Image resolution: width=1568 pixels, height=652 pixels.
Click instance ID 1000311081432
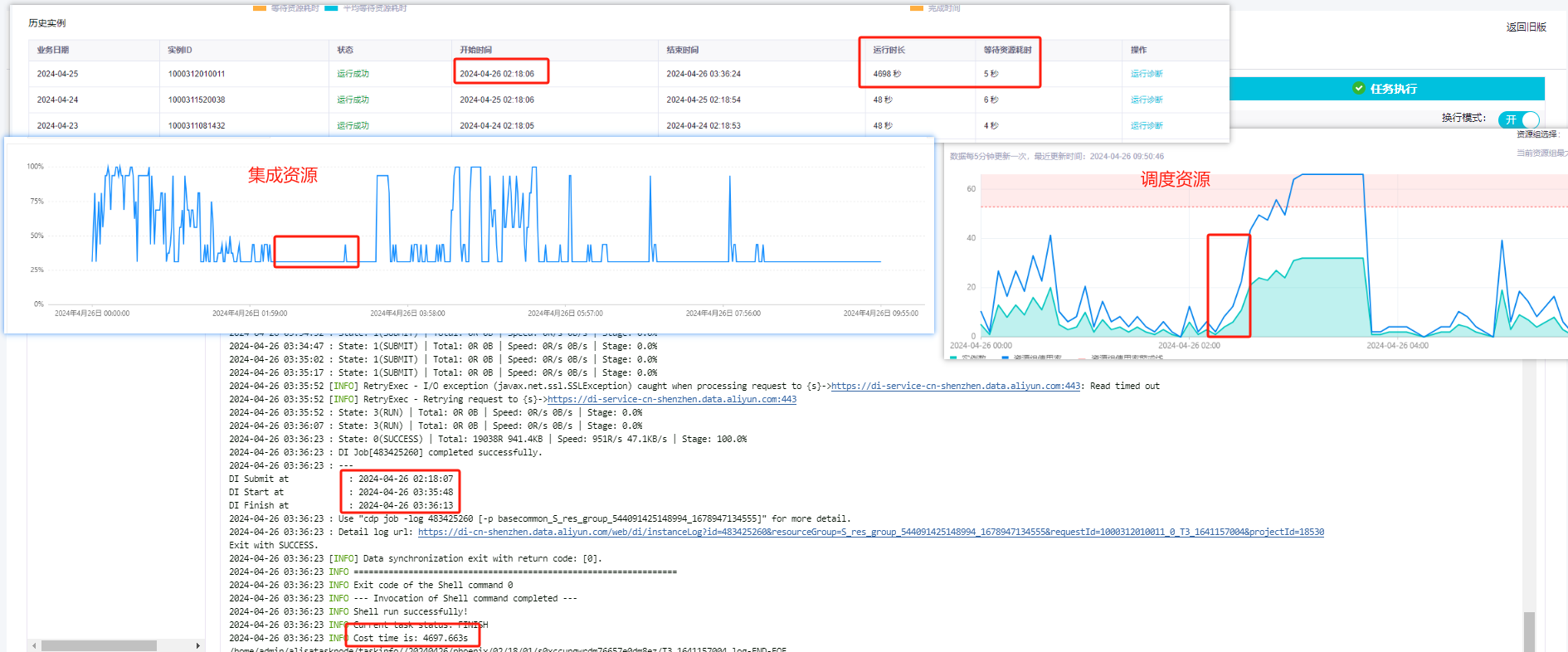tap(197, 125)
